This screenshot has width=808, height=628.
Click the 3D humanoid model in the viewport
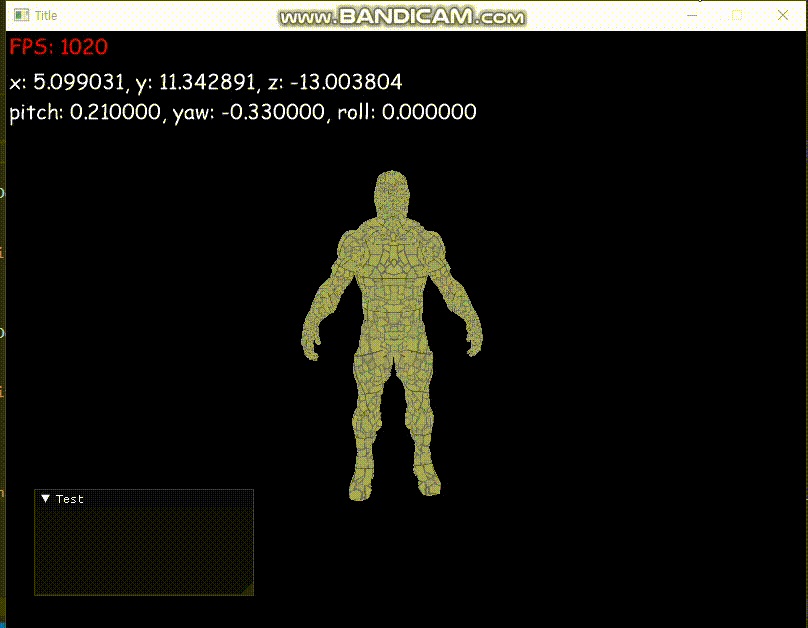[392, 335]
